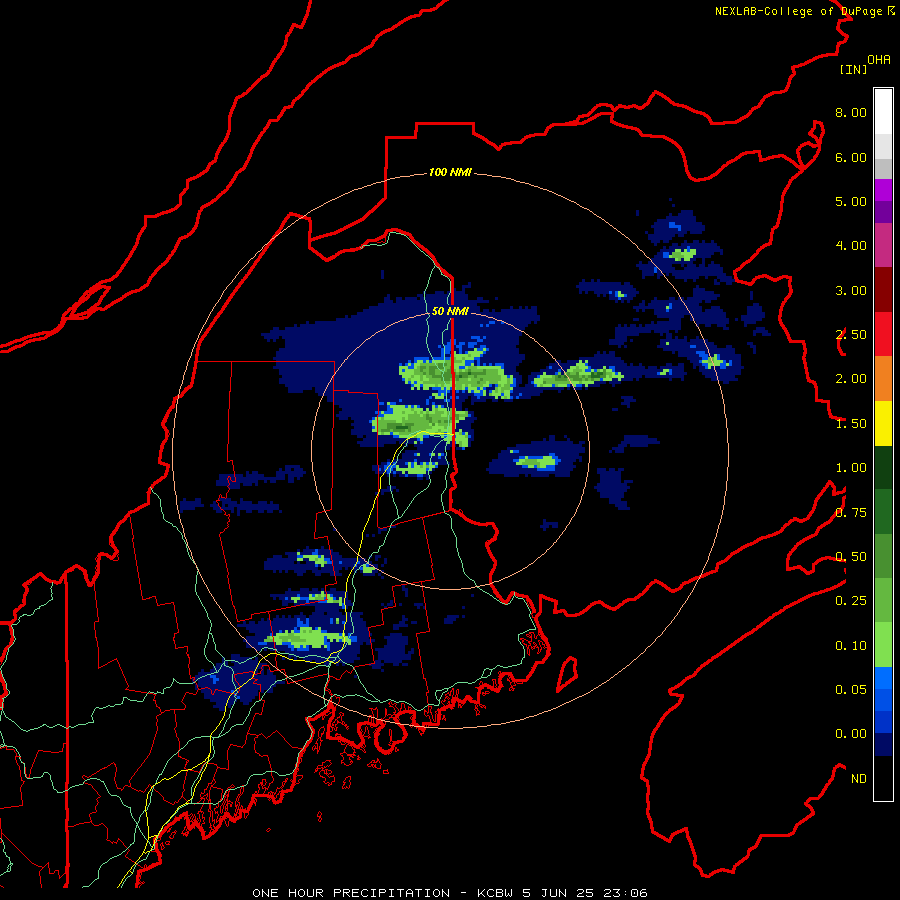The image size is (900, 900).
Task: Click the ND legend label
Action: click(x=859, y=779)
